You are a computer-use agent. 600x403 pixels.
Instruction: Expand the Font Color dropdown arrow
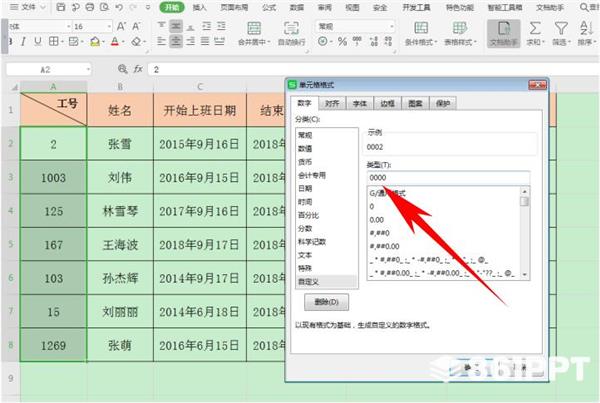click(x=123, y=42)
